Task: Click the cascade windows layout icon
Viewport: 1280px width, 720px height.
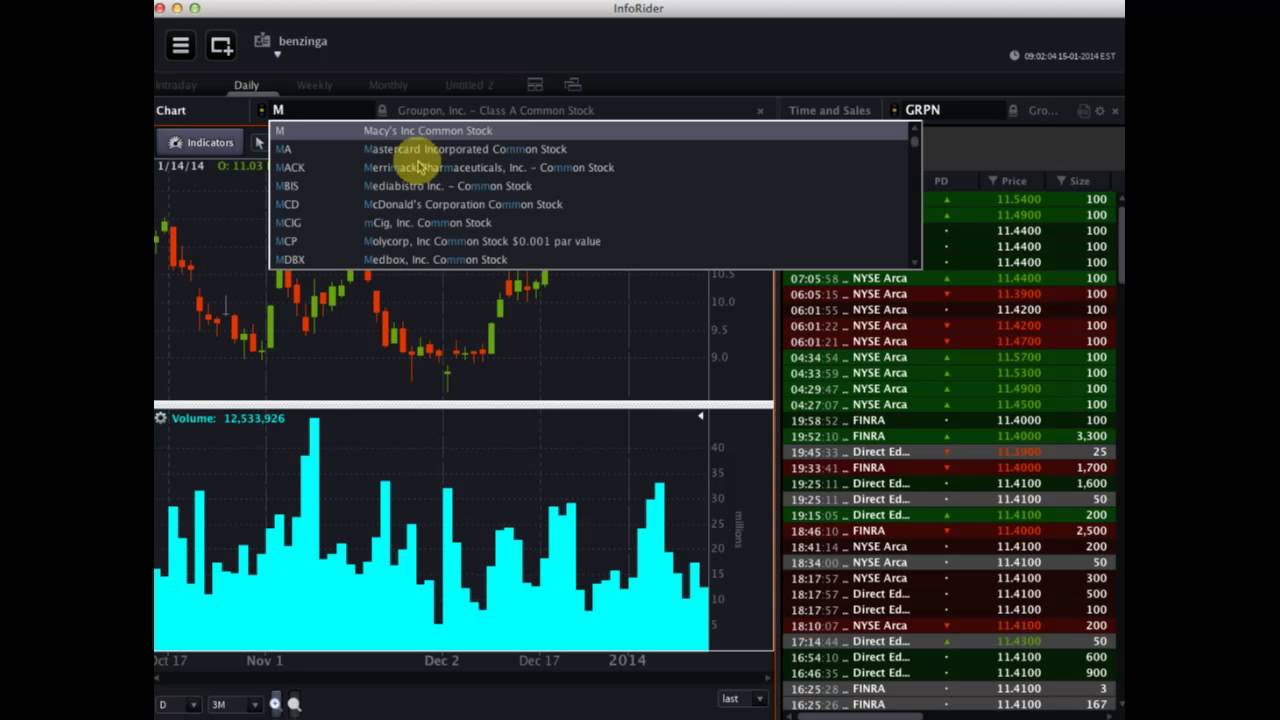Action: tap(573, 85)
